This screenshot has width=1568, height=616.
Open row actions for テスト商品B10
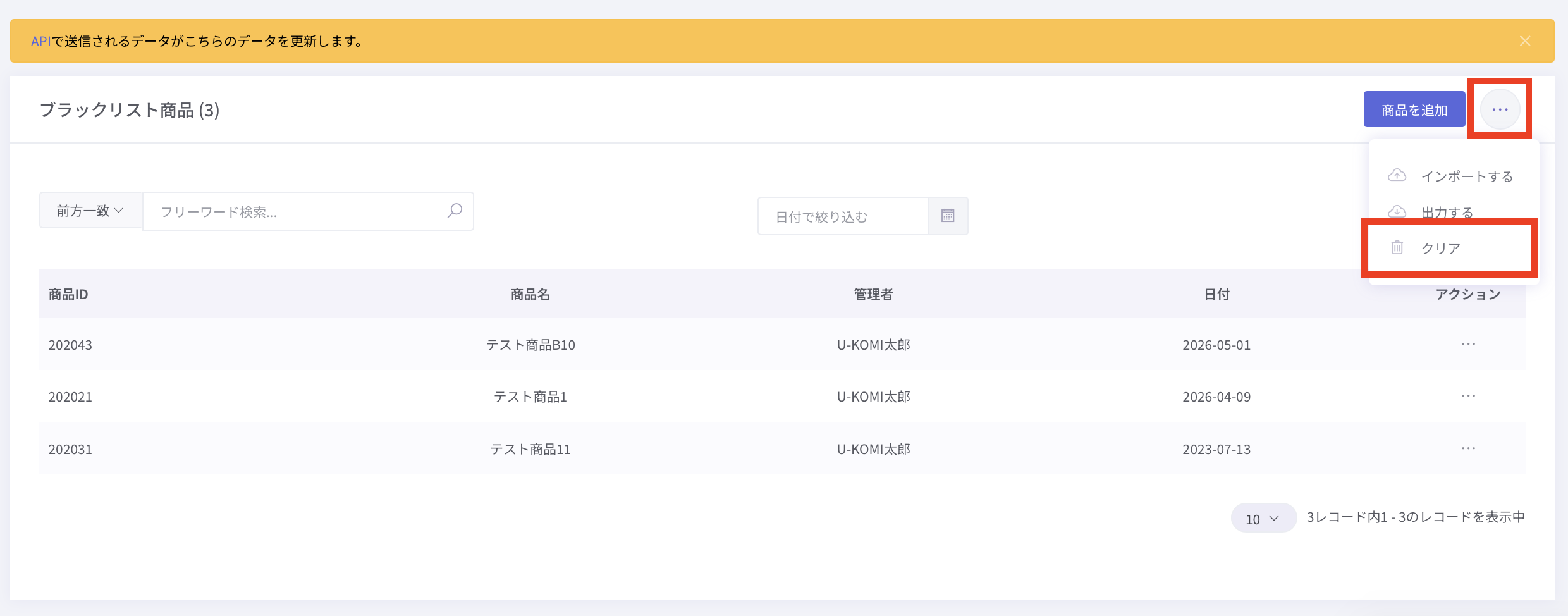1468,344
